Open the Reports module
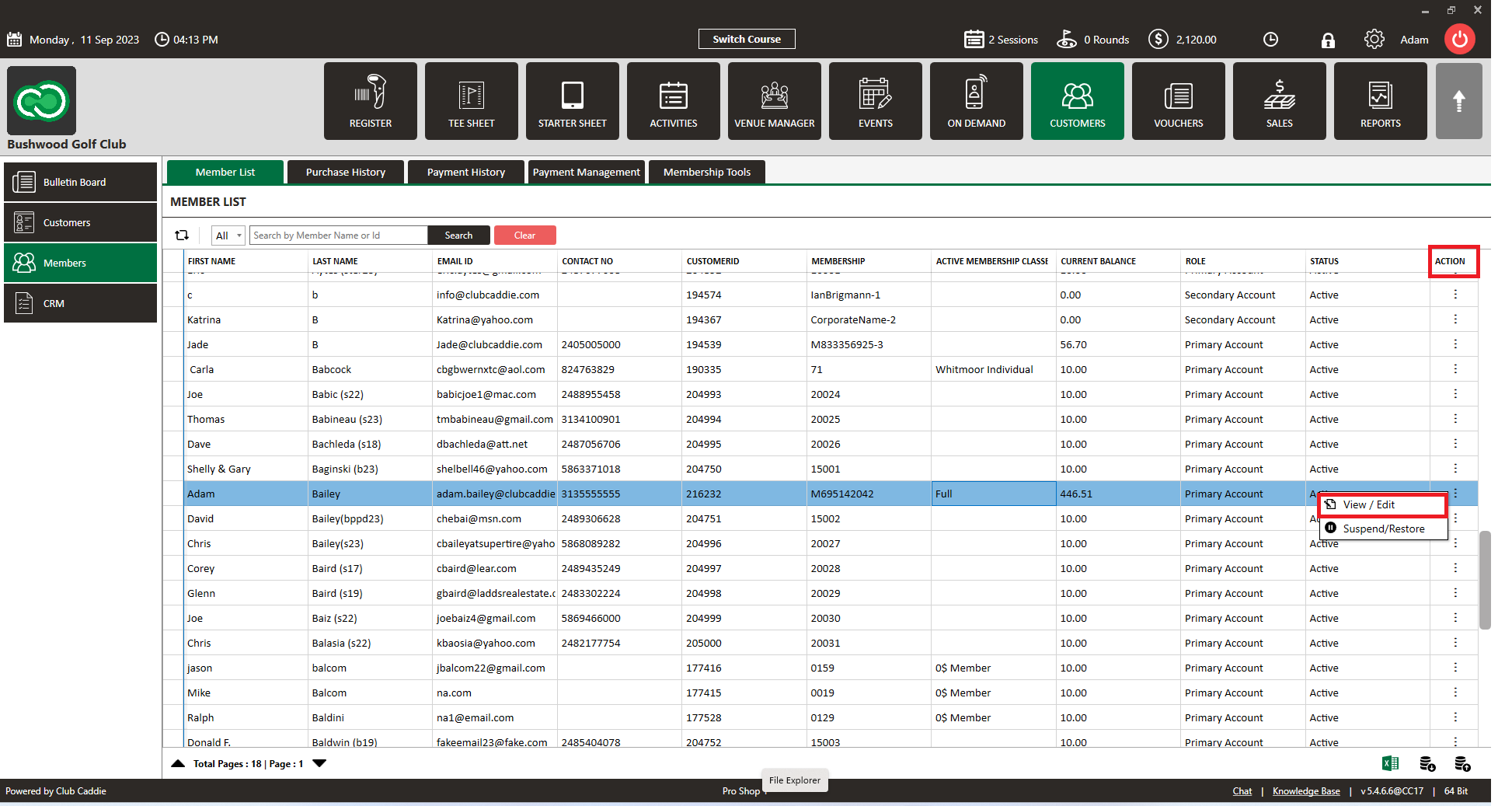The width and height of the screenshot is (1512, 806). (x=1380, y=101)
